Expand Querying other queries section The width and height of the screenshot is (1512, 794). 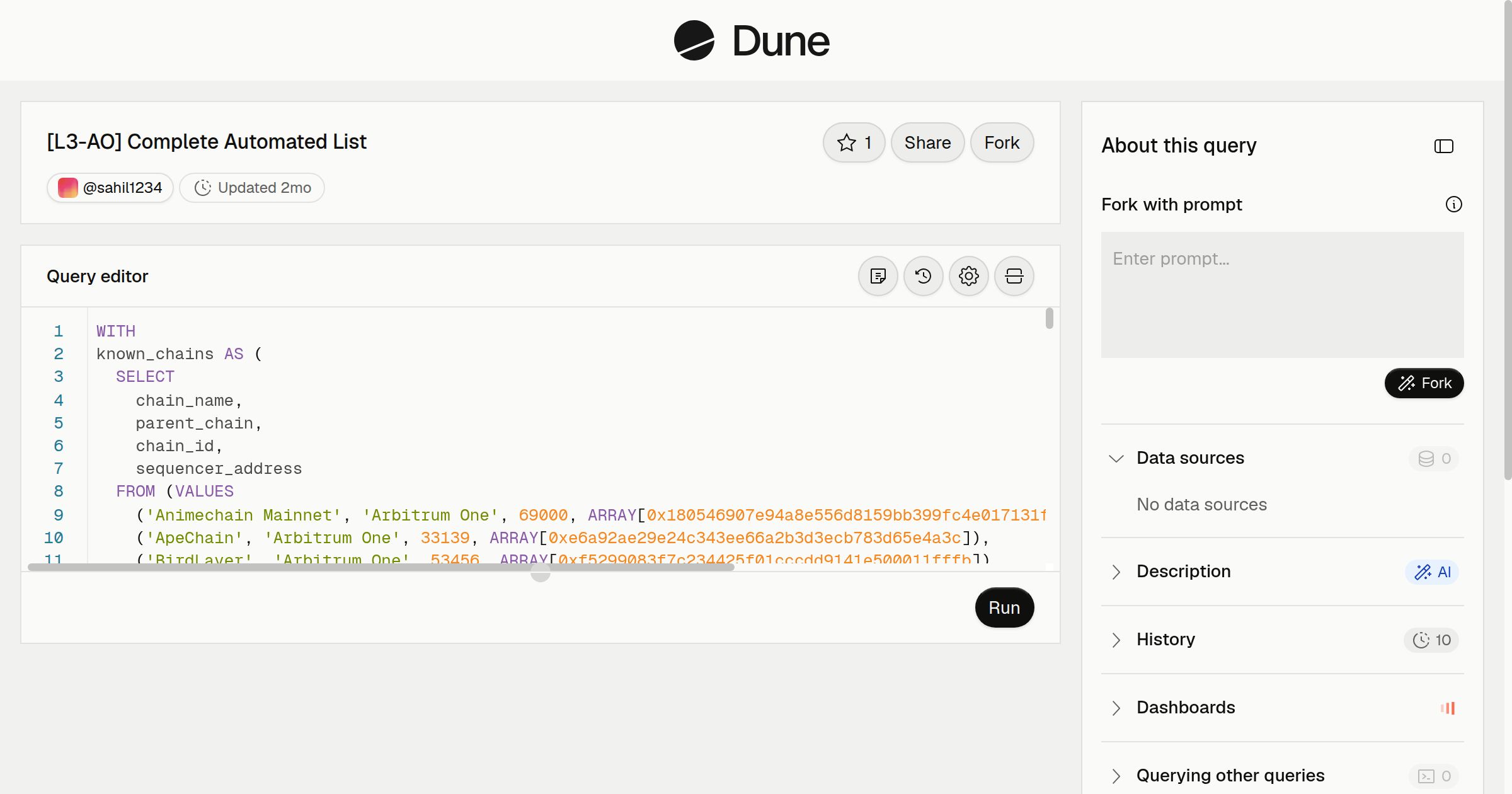[x=1116, y=776]
